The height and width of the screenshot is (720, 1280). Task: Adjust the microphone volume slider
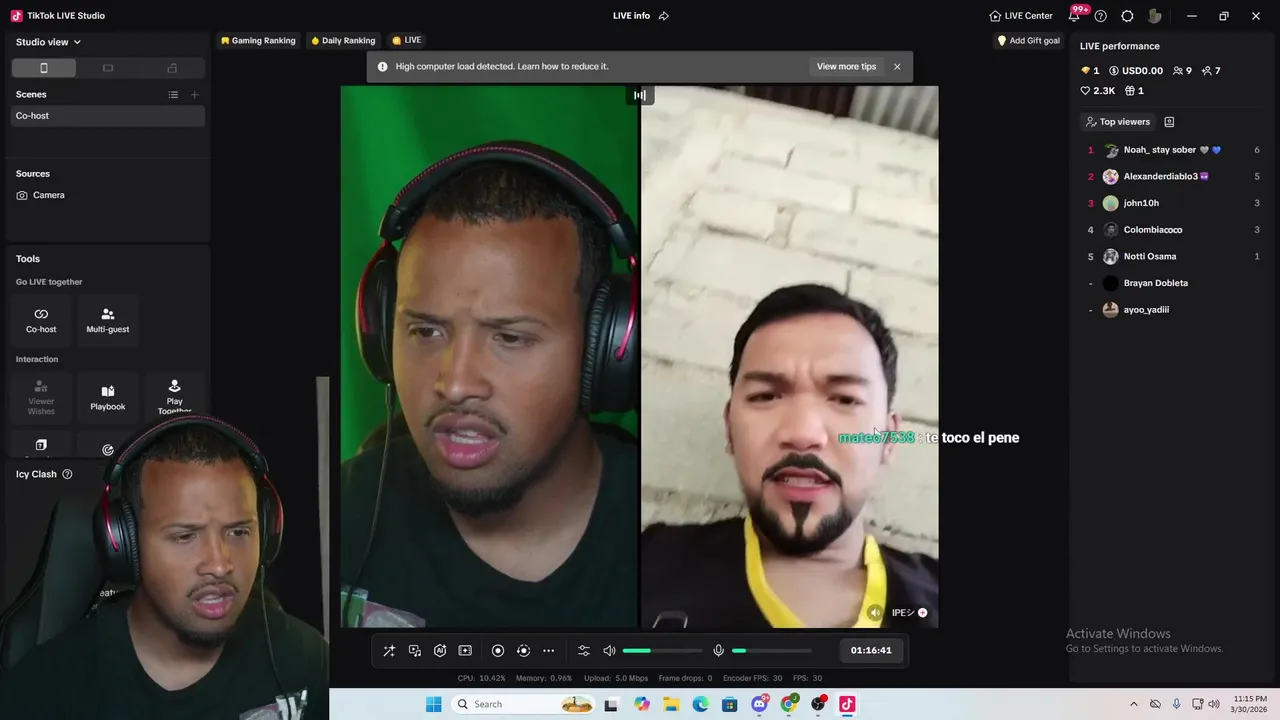tap(771, 651)
